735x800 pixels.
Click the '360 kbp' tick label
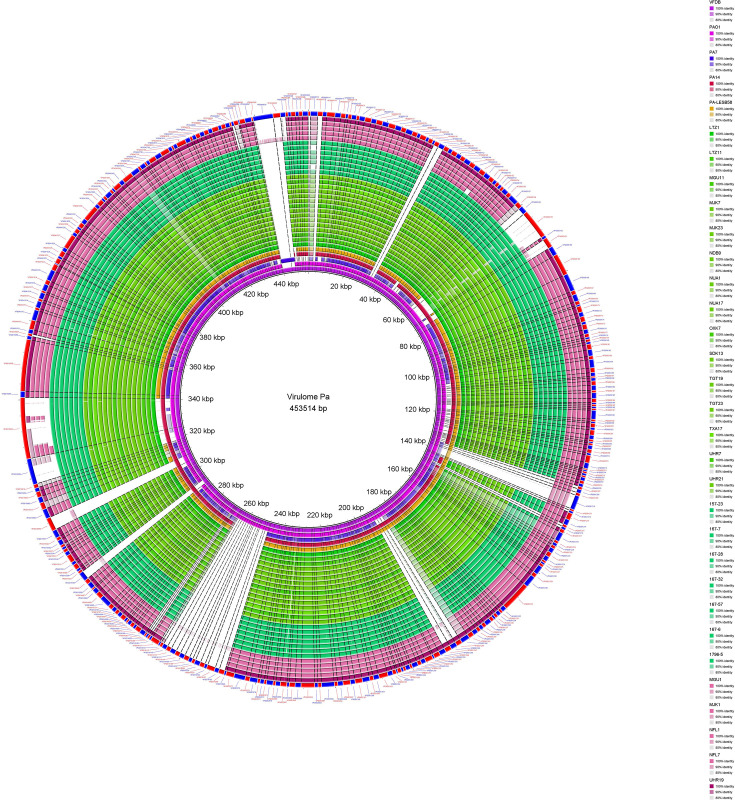click(x=202, y=367)
